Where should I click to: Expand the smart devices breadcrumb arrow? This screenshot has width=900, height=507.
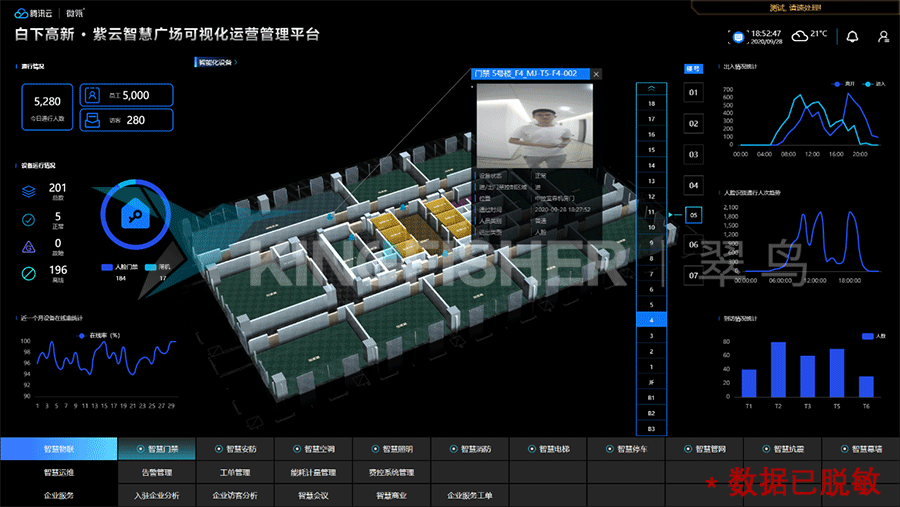(236, 62)
